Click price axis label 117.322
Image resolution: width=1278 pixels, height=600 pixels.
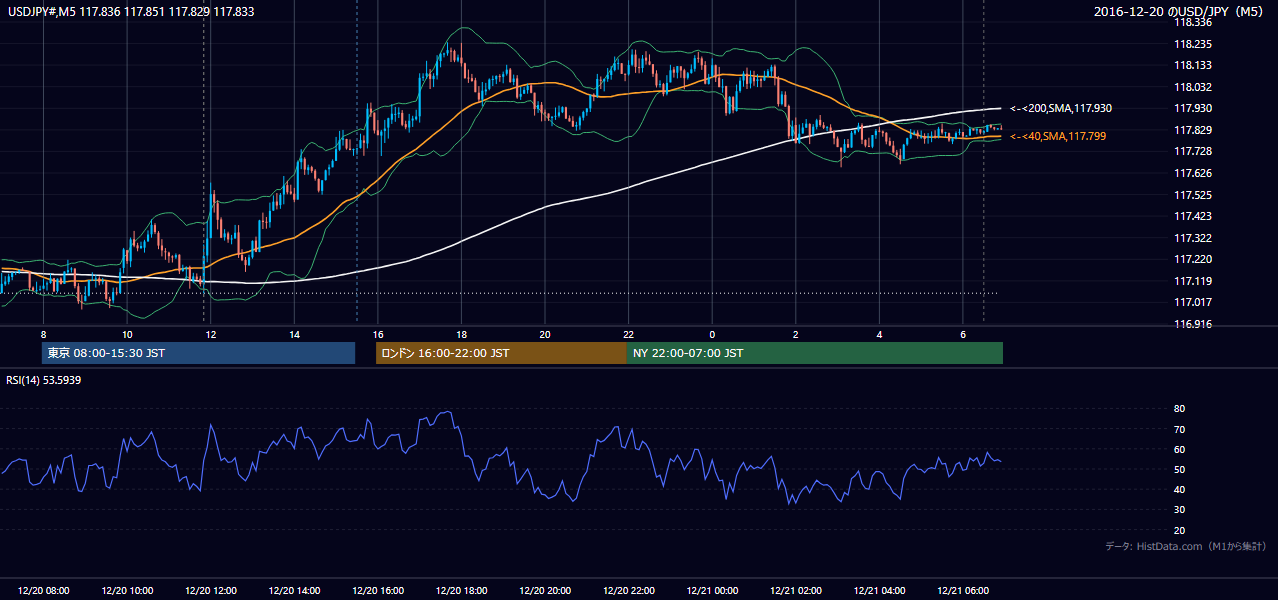pyautogui.click(x=1193, y=238)
